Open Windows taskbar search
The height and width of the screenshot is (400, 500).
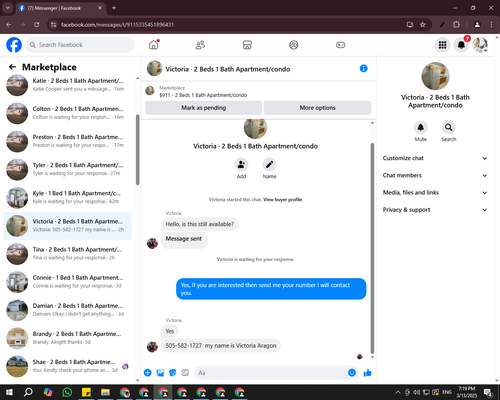click(x=28, y=392)
